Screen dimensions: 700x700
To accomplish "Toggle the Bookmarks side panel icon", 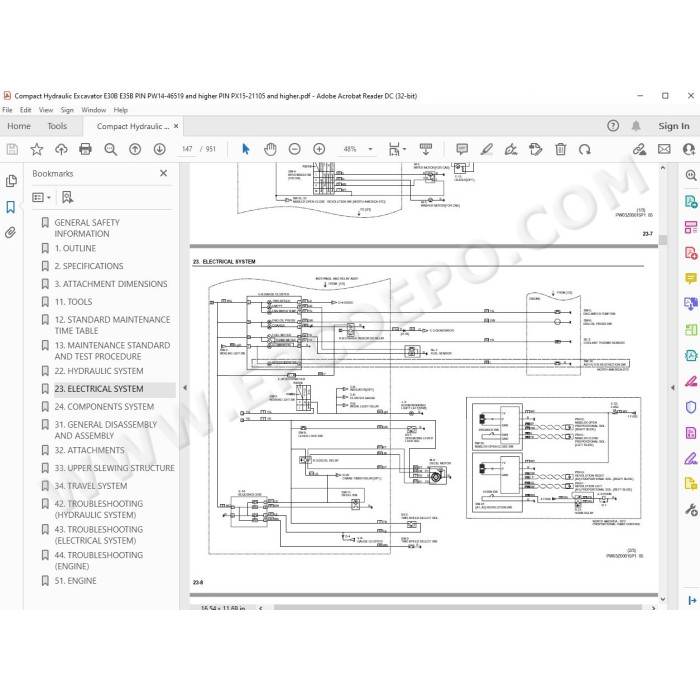I will click(x=11, y=207).
